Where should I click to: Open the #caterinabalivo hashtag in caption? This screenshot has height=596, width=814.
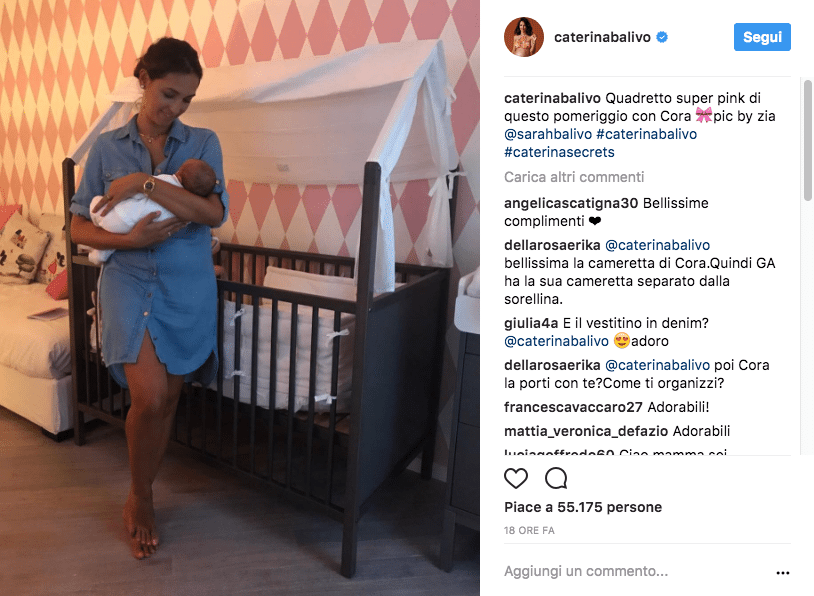[646, 134]
